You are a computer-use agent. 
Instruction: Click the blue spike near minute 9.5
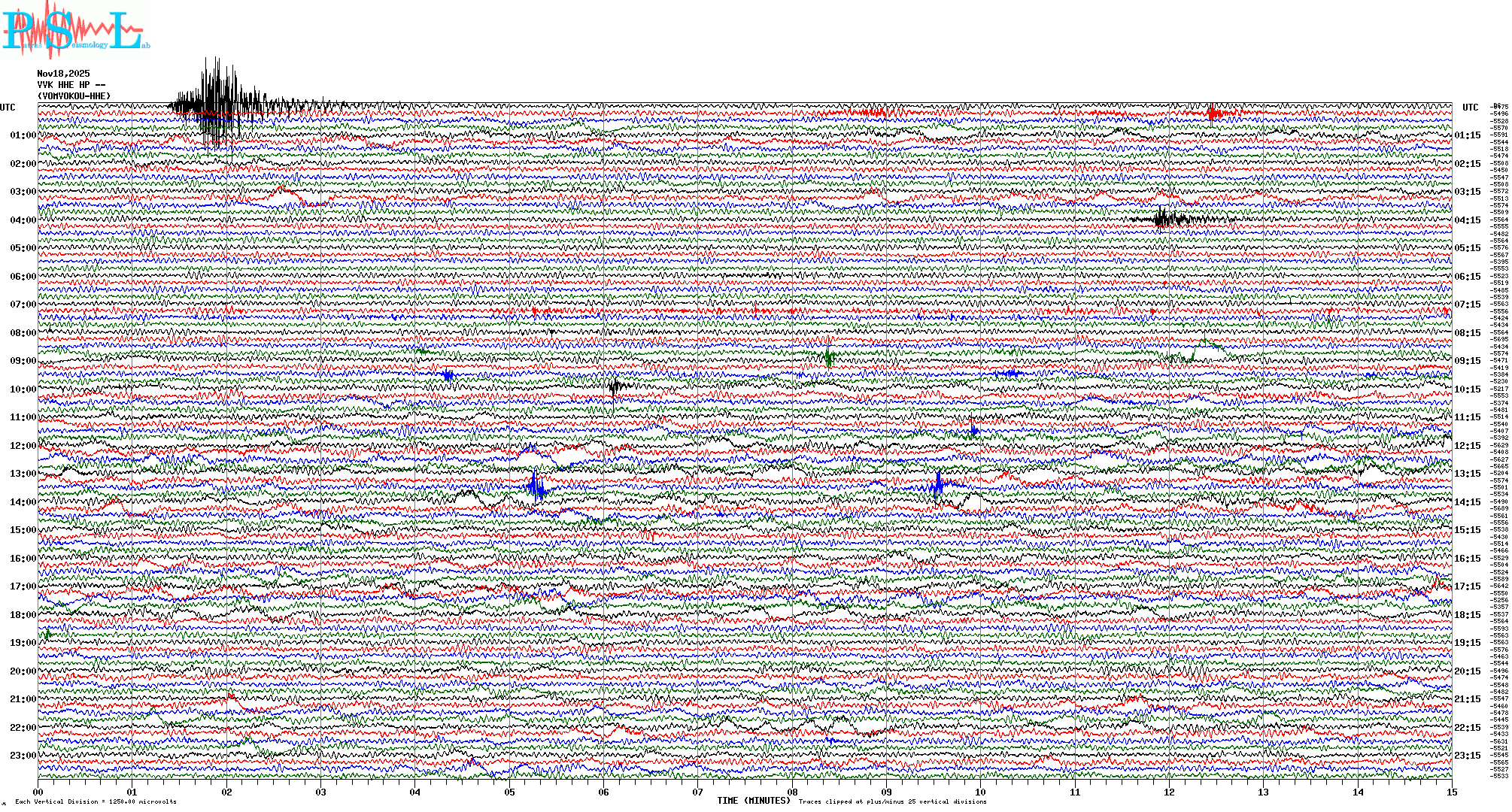[937, 485]
